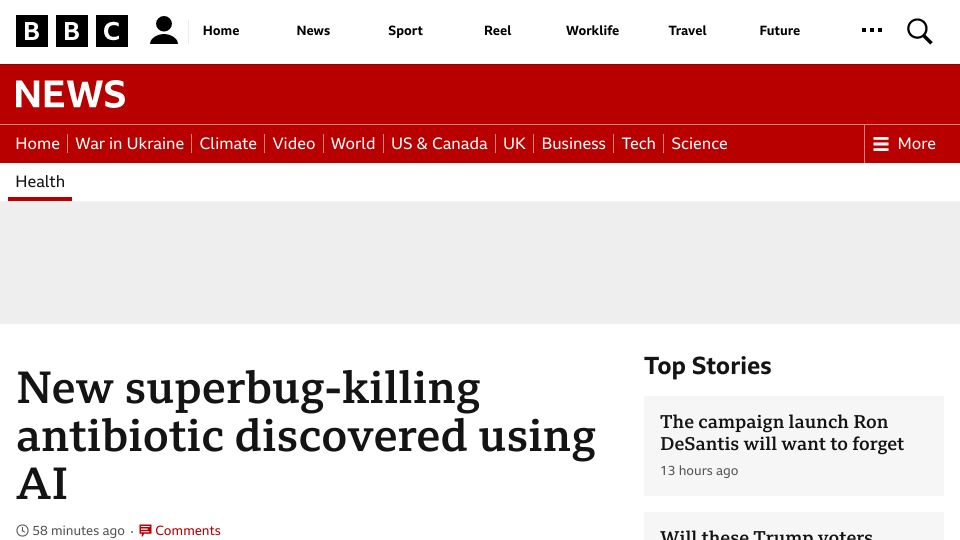Select Home in the red news bar
This screenshot has width=960, height=540.
point(37,143)
